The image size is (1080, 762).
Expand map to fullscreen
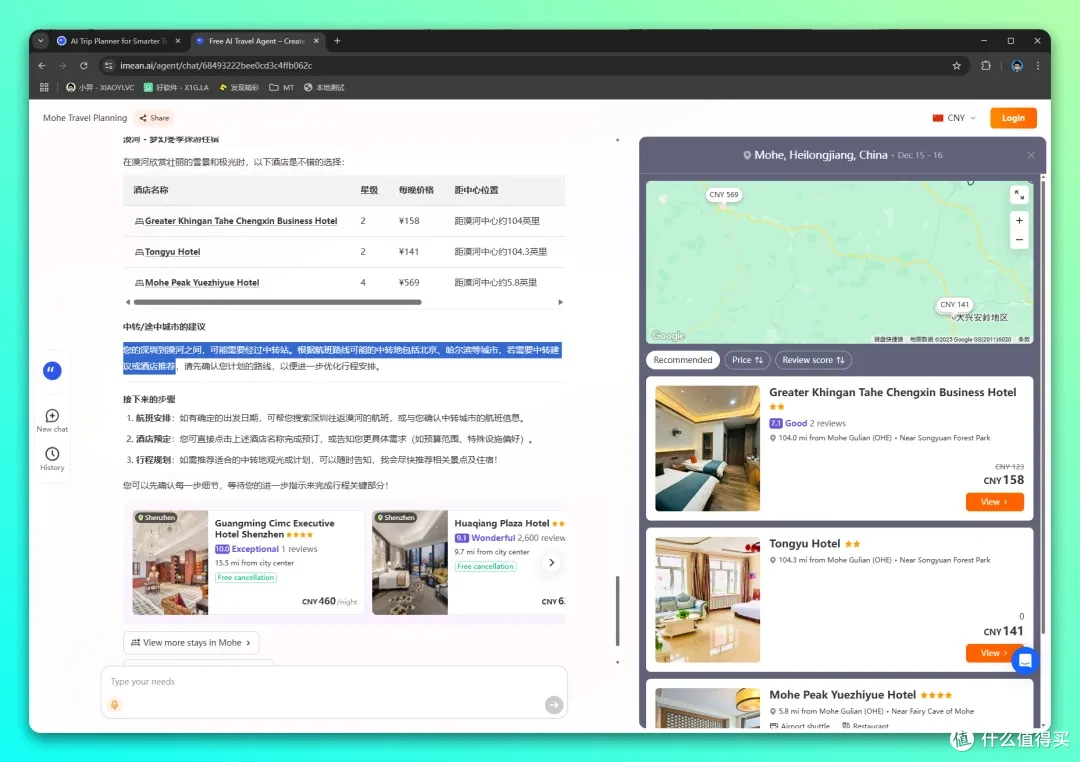point(1019,196)
